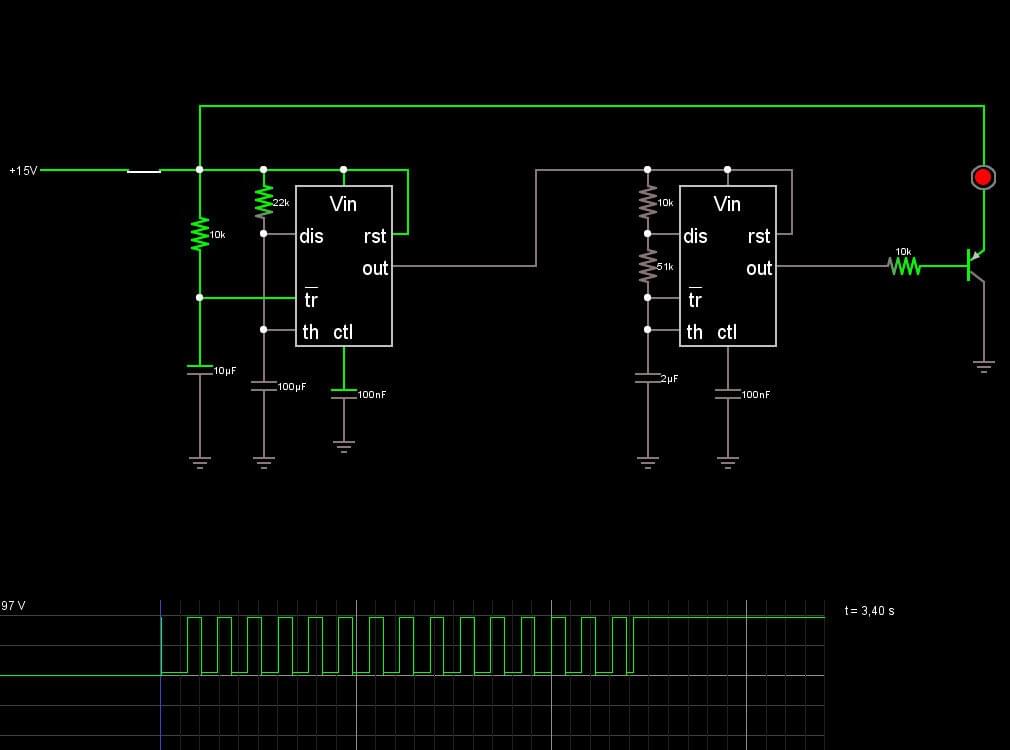Toggle the switch next to the +15V source
The width and height of the screenshot is (1010, 750).
coord(144,171)
